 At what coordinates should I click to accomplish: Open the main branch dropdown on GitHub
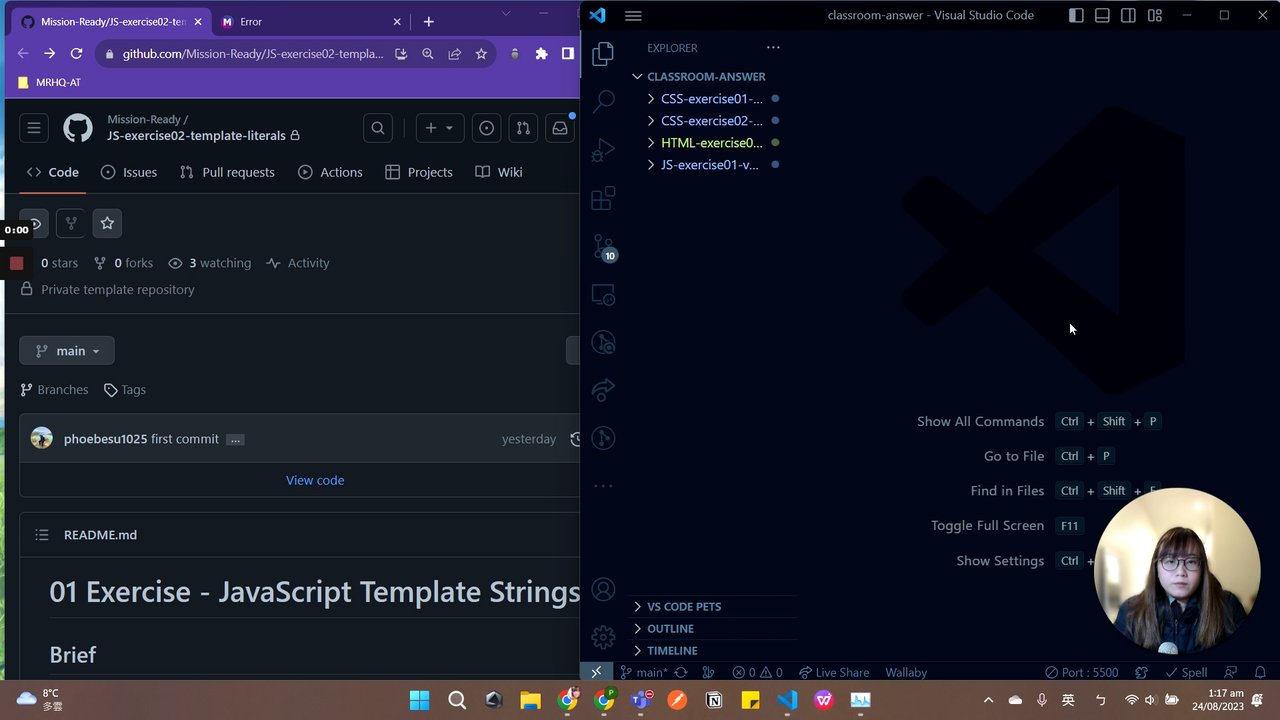point(67,351)
